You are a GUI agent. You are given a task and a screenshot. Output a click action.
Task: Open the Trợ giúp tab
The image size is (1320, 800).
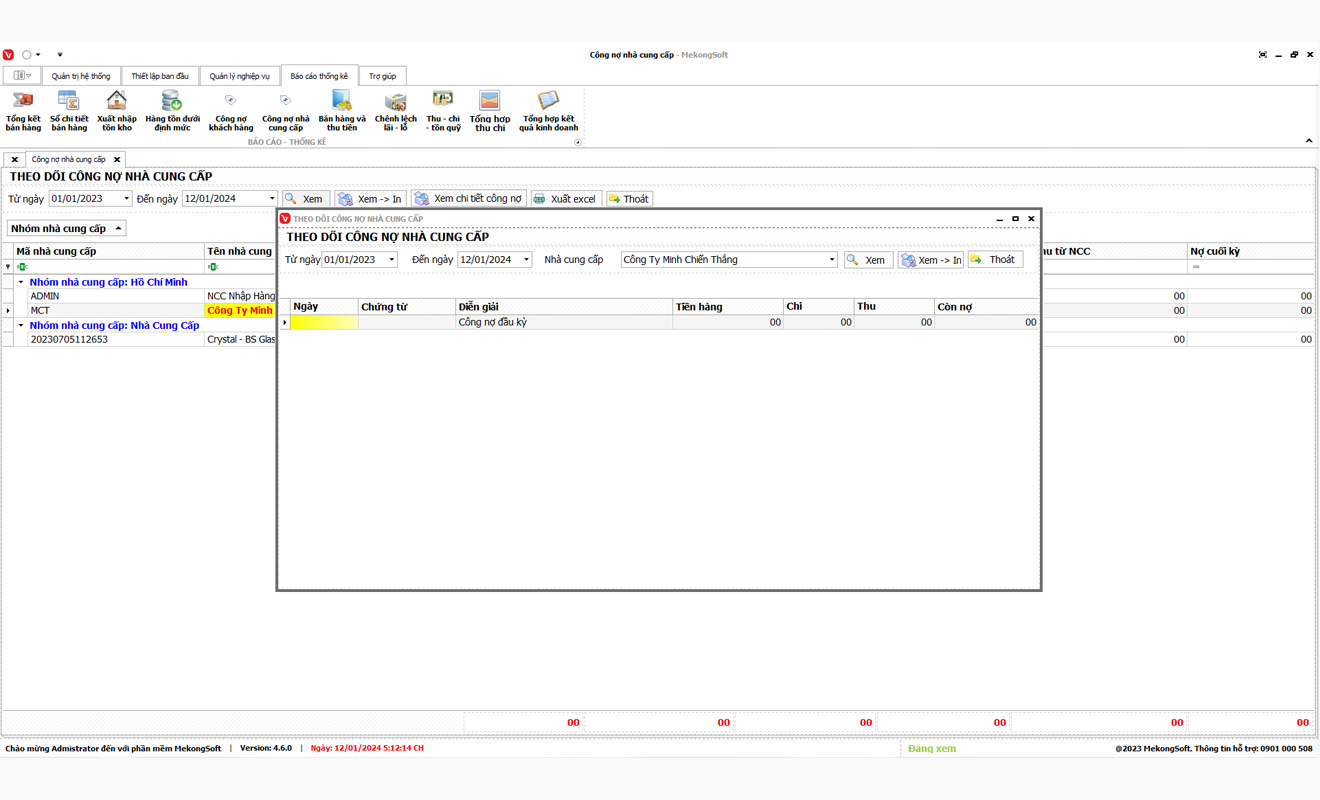382,76
